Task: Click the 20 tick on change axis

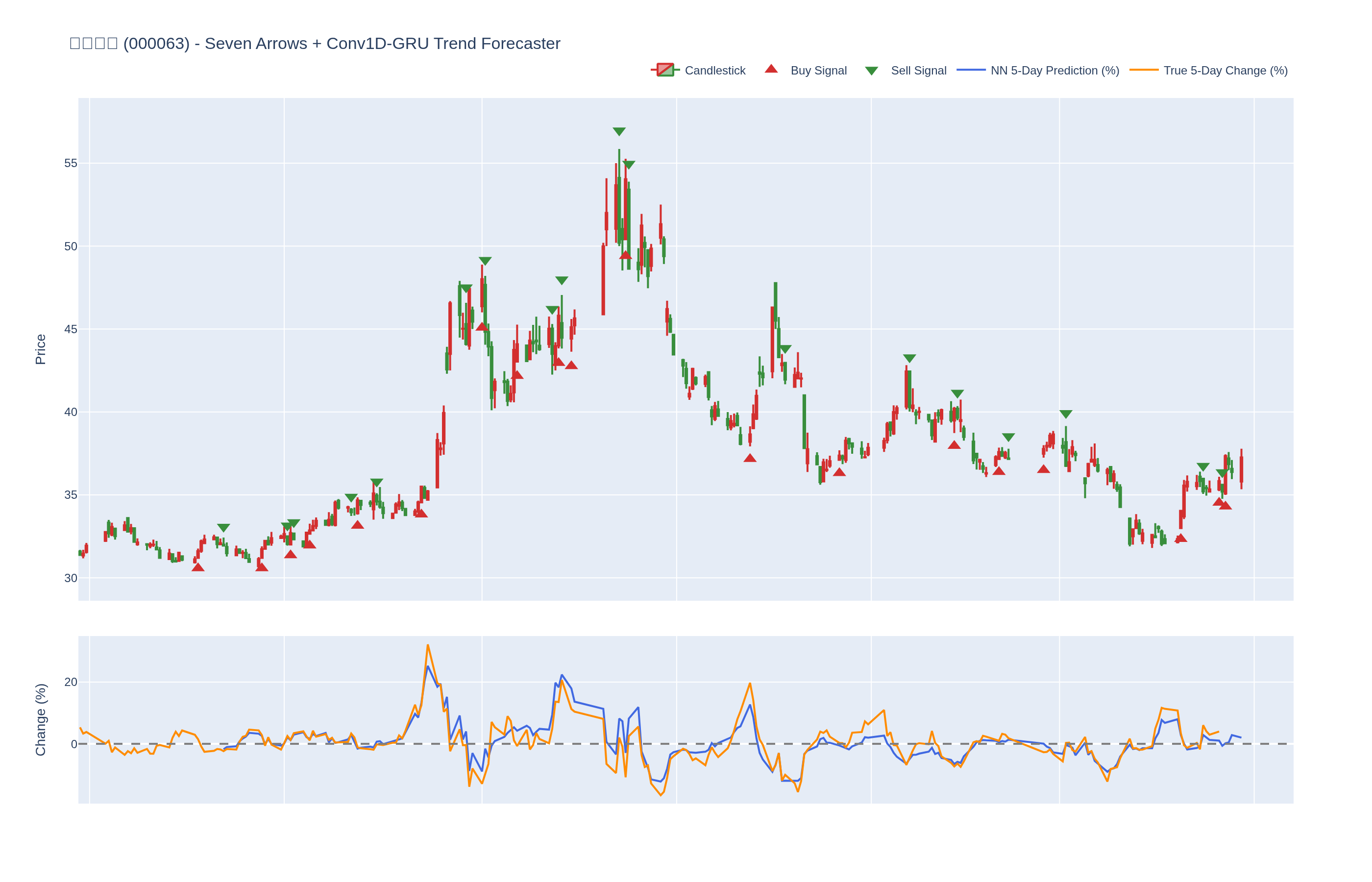Action: point(71,682)
